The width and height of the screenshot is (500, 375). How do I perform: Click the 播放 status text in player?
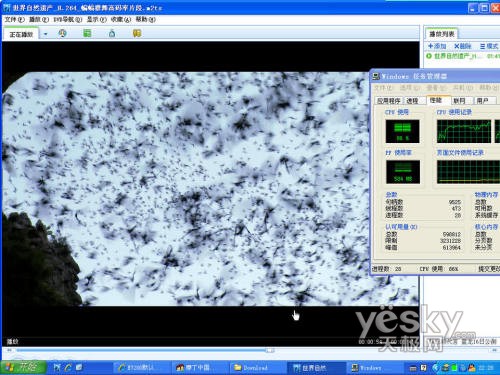pyautogui.click(x=13, y=341)
